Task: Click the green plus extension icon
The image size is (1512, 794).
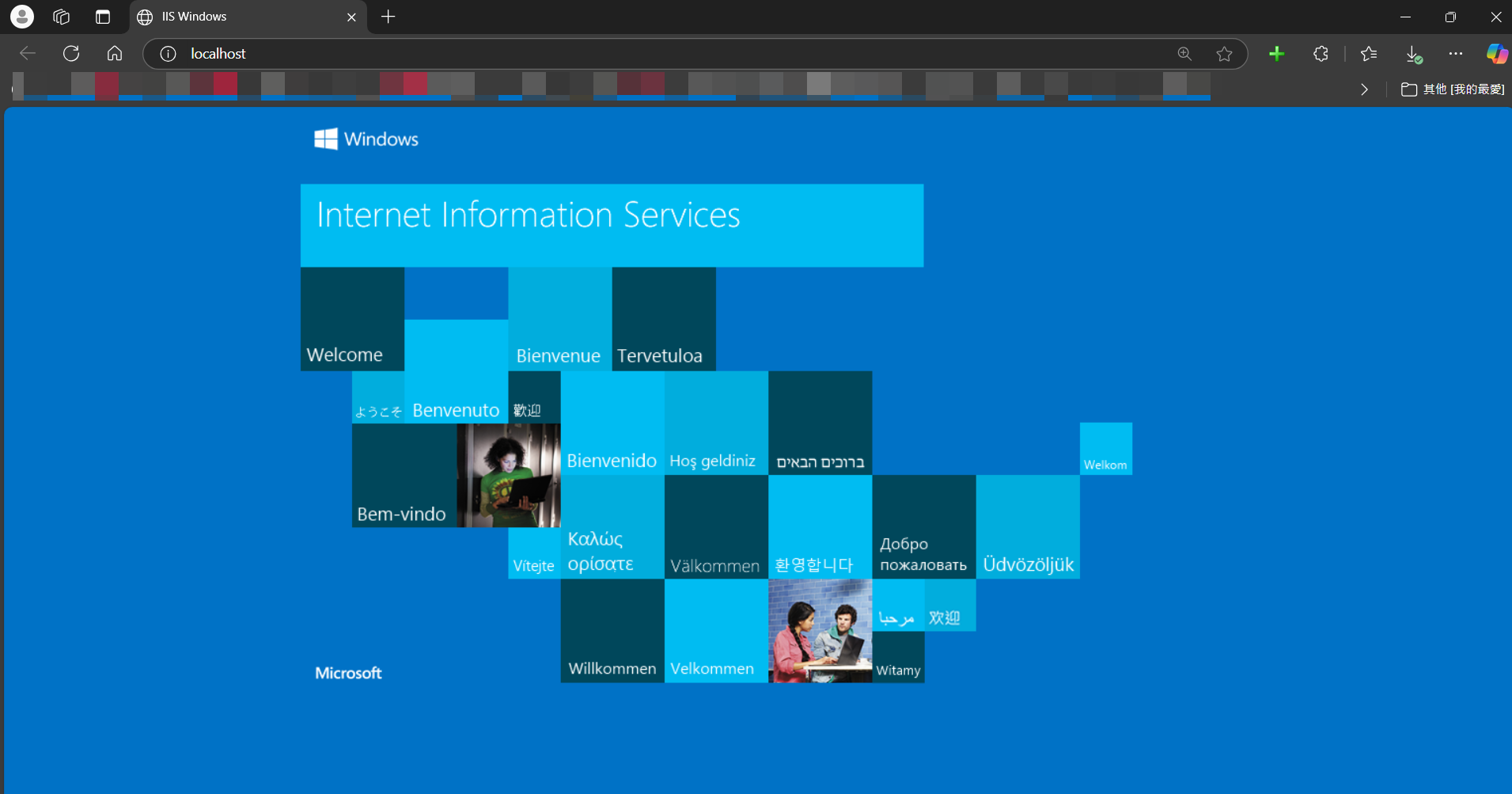Action: click(1276, 53)
